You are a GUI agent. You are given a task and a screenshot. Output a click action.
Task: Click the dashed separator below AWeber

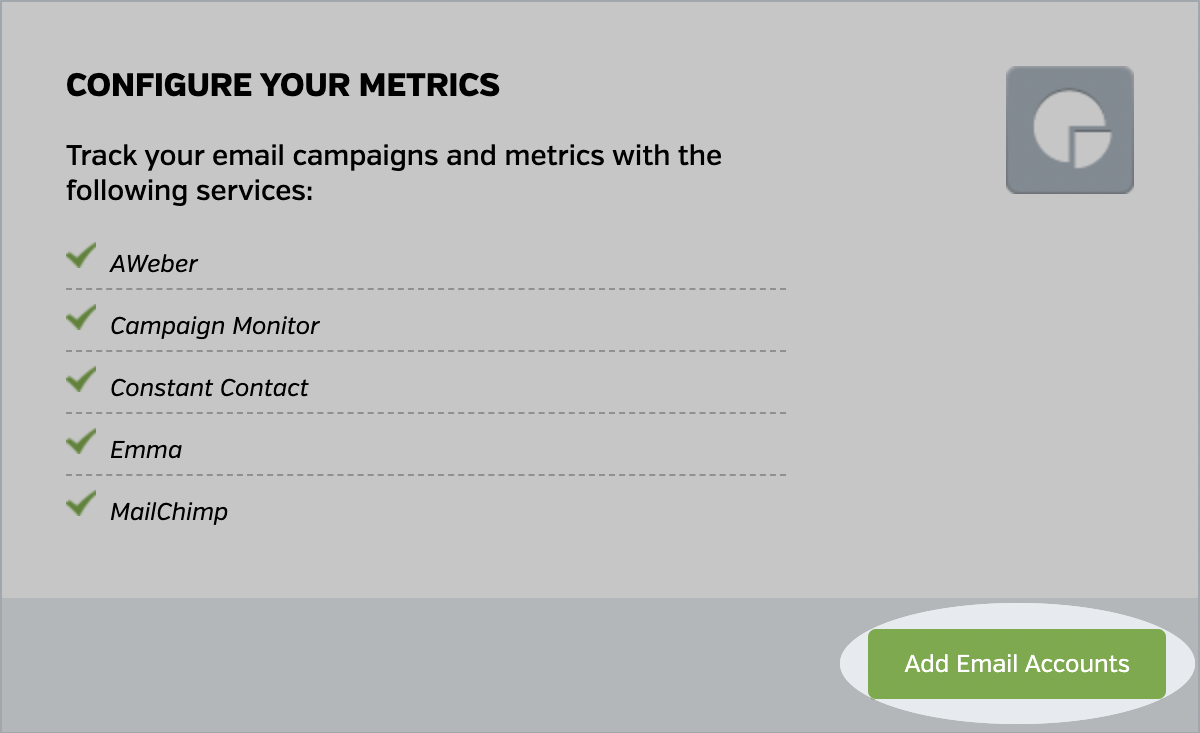[x=426, y=289]
